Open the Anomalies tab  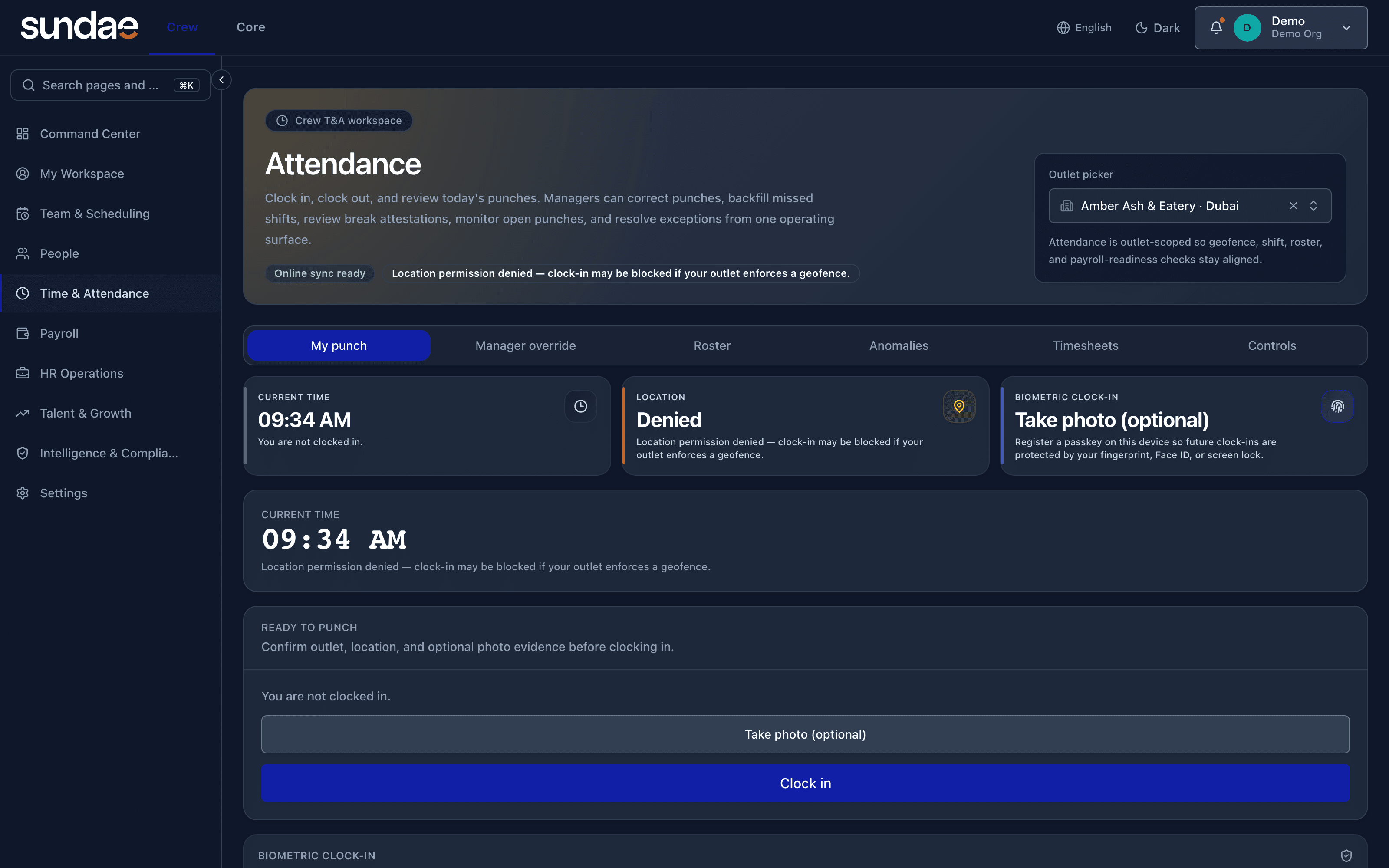click(x=898, y=345)
